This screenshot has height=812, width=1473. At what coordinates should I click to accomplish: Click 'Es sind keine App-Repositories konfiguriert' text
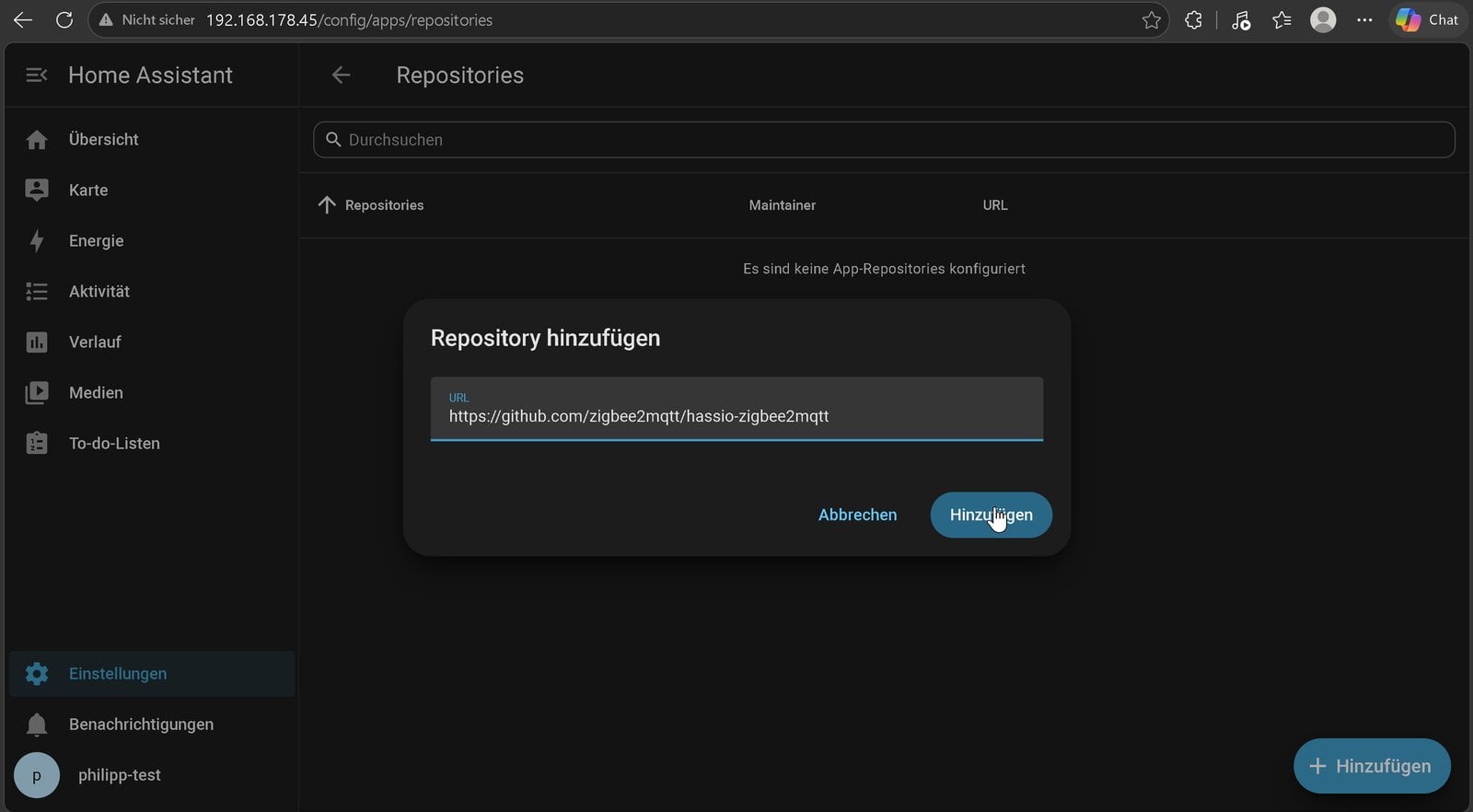tap(884, 269)
